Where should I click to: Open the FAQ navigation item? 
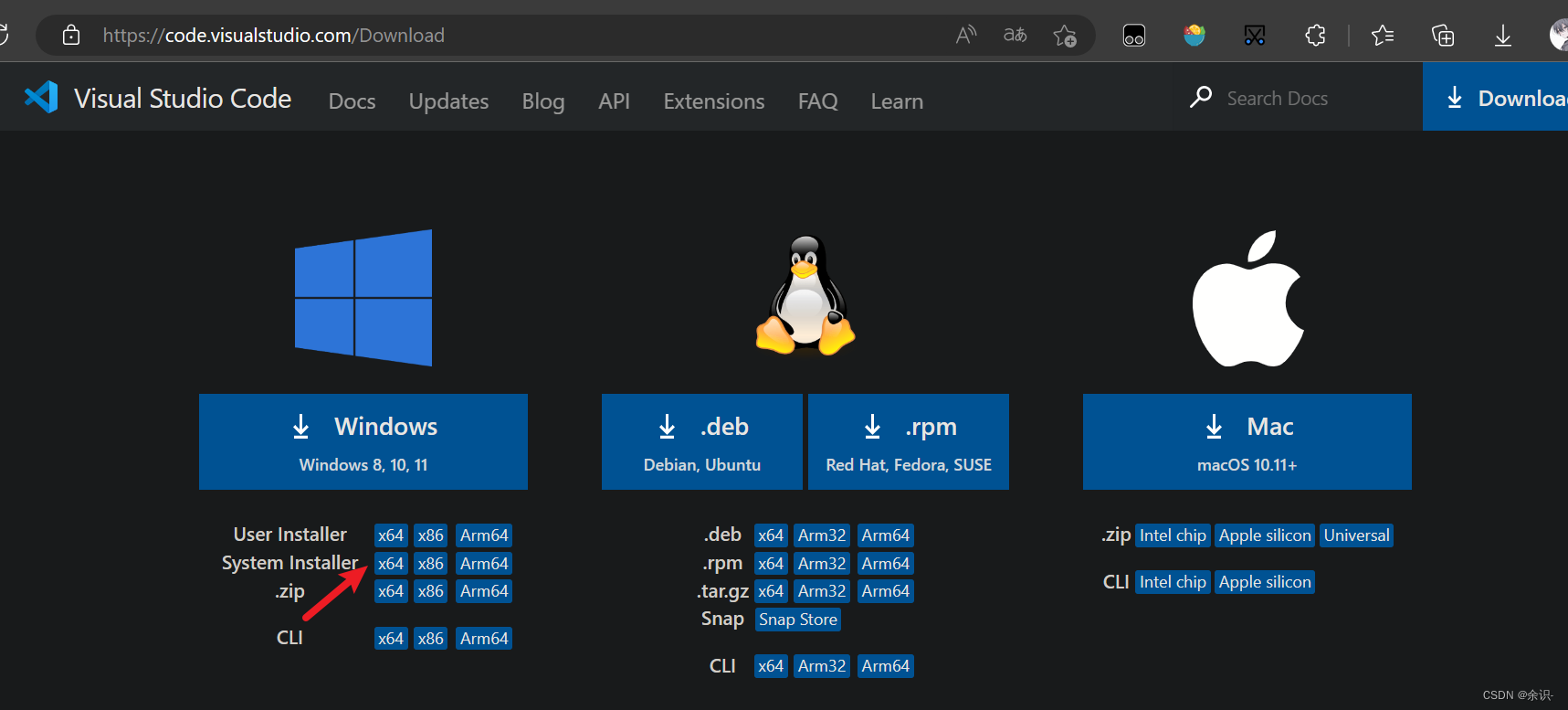[818, 101]
